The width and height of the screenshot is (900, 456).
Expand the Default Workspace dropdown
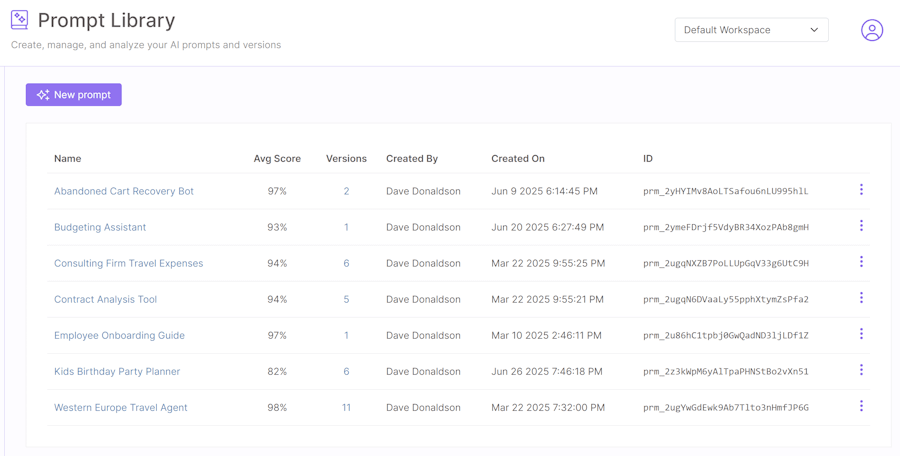point(751,30)
